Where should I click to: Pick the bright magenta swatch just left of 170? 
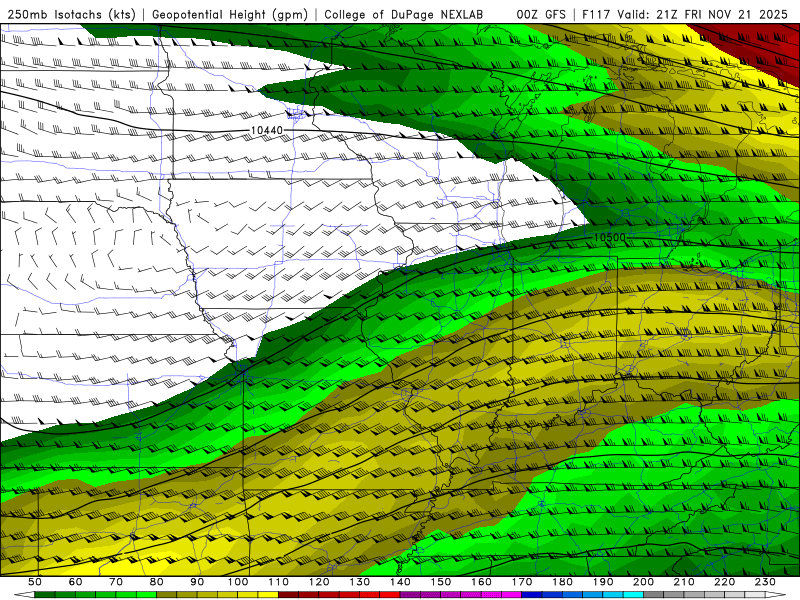click(511, 595)
